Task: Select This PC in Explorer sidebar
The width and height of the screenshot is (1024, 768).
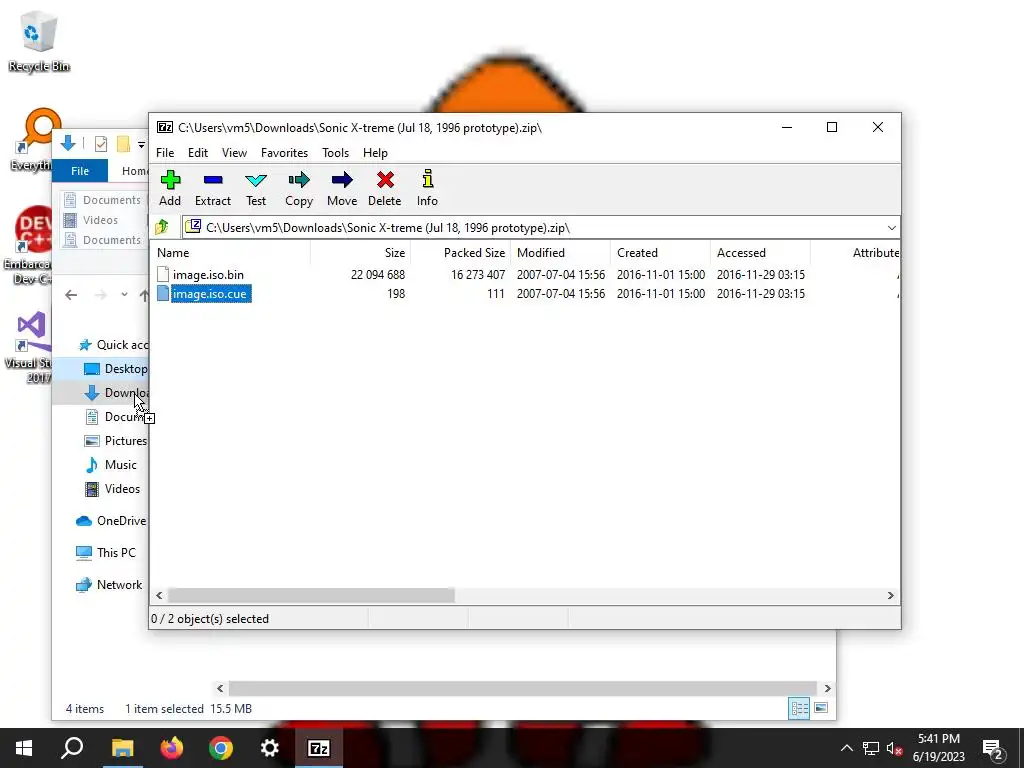Action: click(x=106, y=552)
